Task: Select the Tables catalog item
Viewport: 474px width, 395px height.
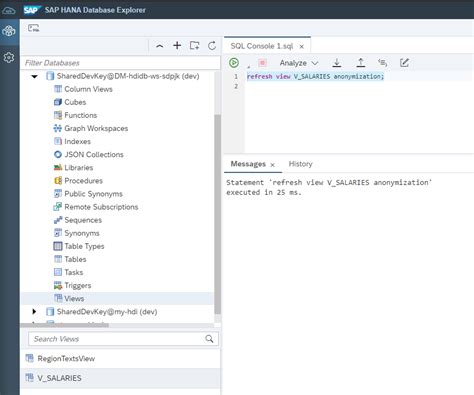Action: coord(75,259)
